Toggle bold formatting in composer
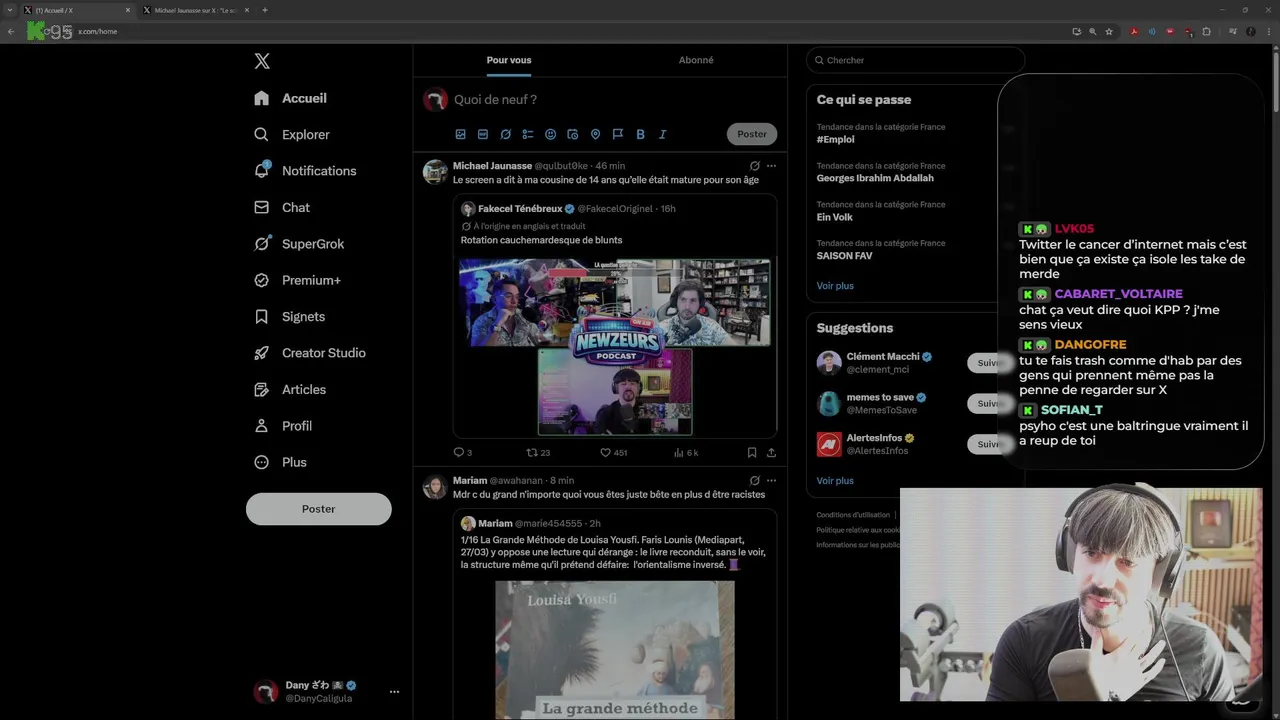This screenshot has width=1280, height=720. [x=640, y=134]
